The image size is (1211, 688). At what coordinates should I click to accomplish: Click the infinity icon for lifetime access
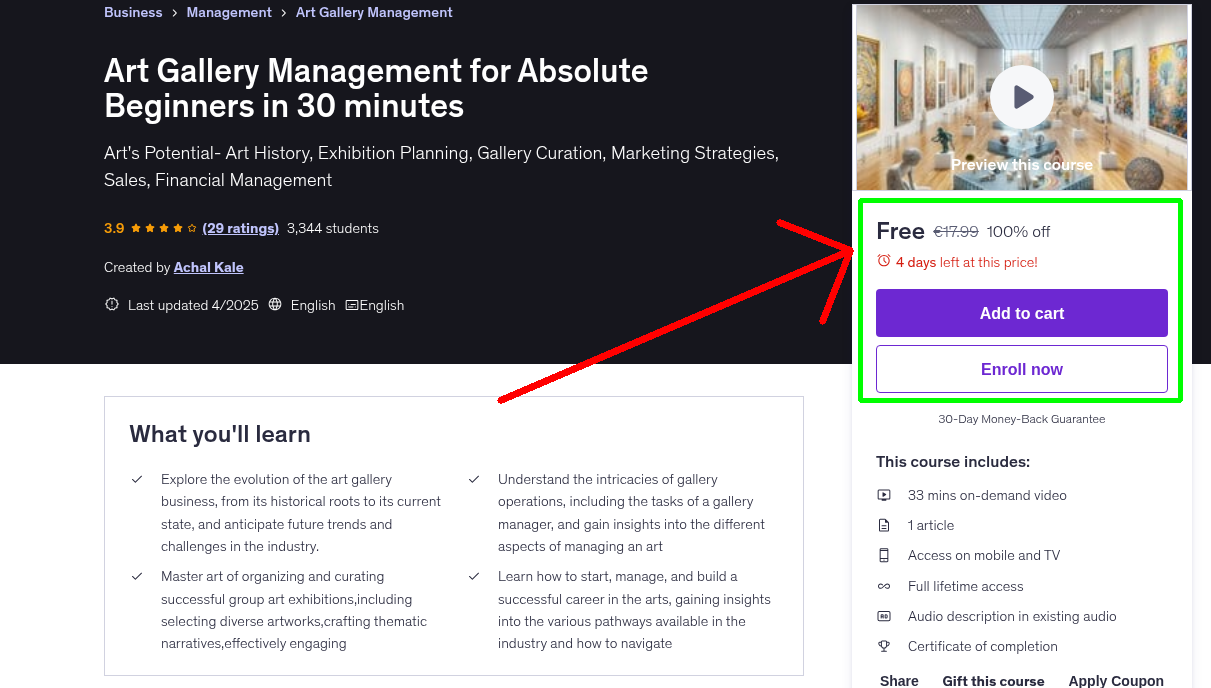coord(884,586)
